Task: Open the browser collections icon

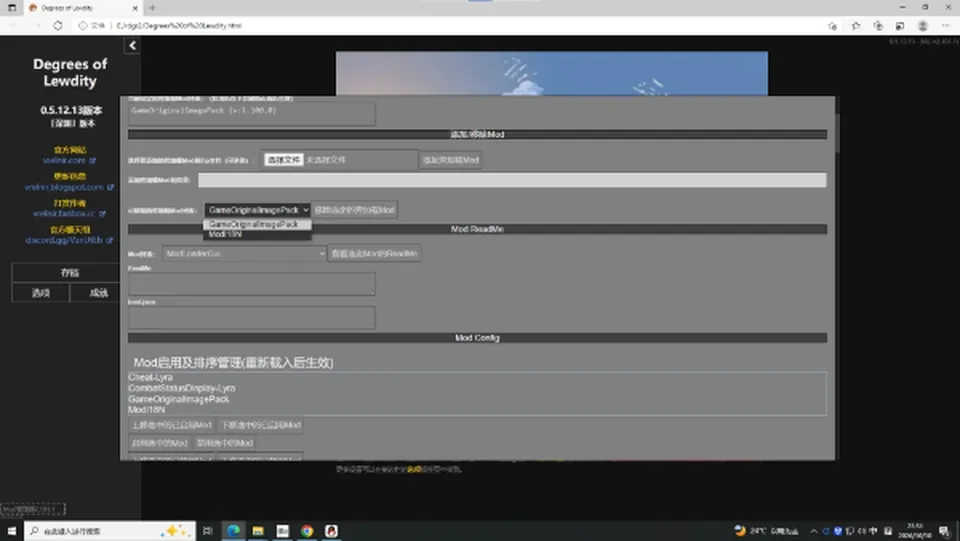Action: [878, 26]
